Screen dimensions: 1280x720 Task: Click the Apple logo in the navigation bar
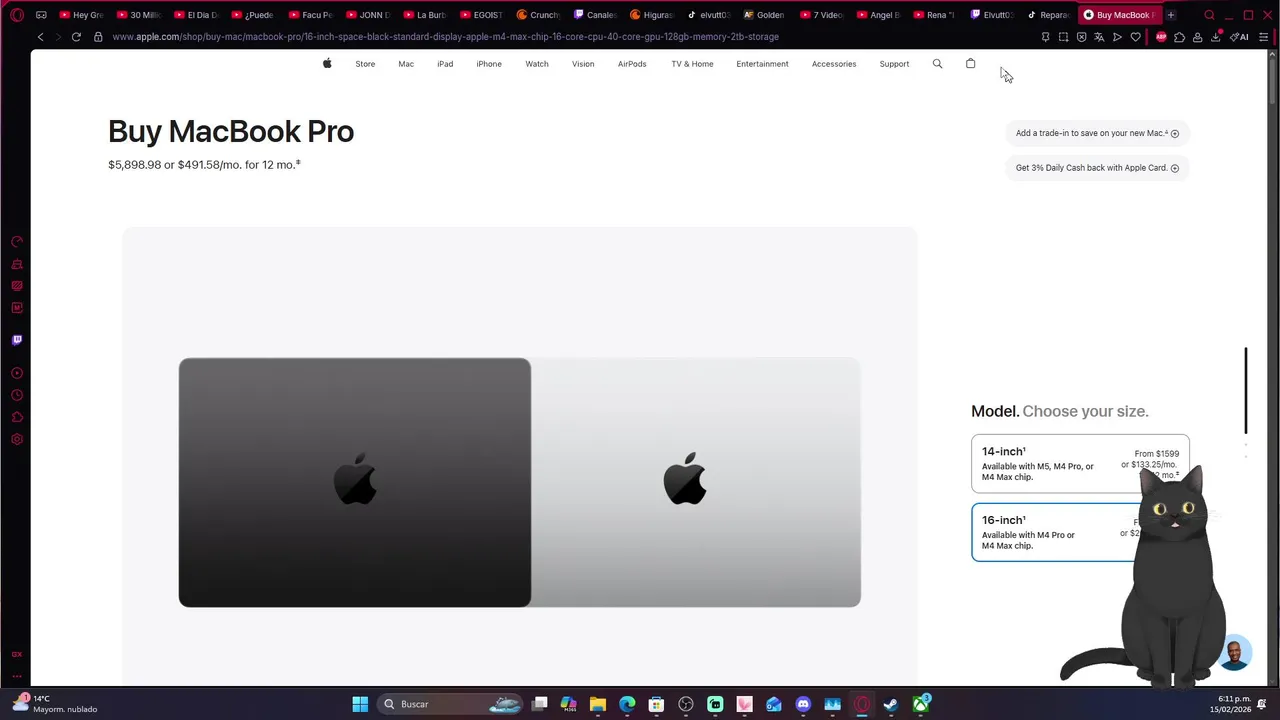point(327,63)
